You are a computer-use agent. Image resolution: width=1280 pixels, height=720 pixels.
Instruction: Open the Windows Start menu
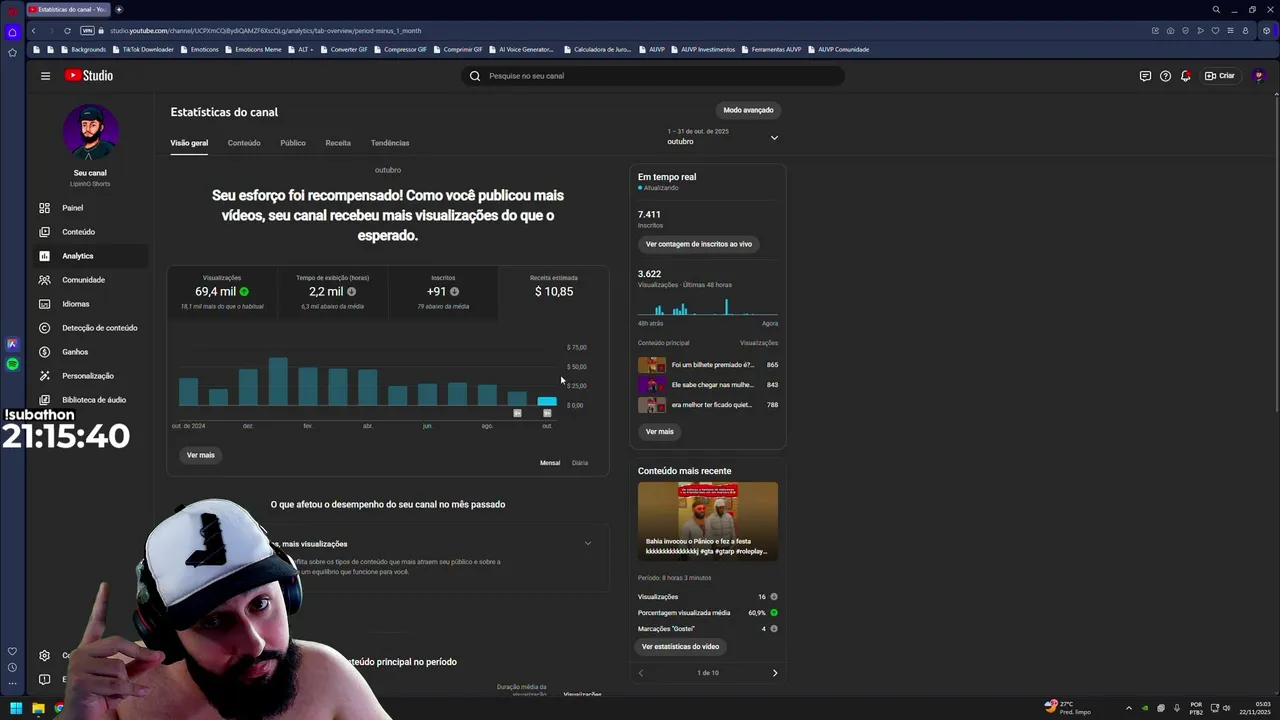tap(16, 708)
